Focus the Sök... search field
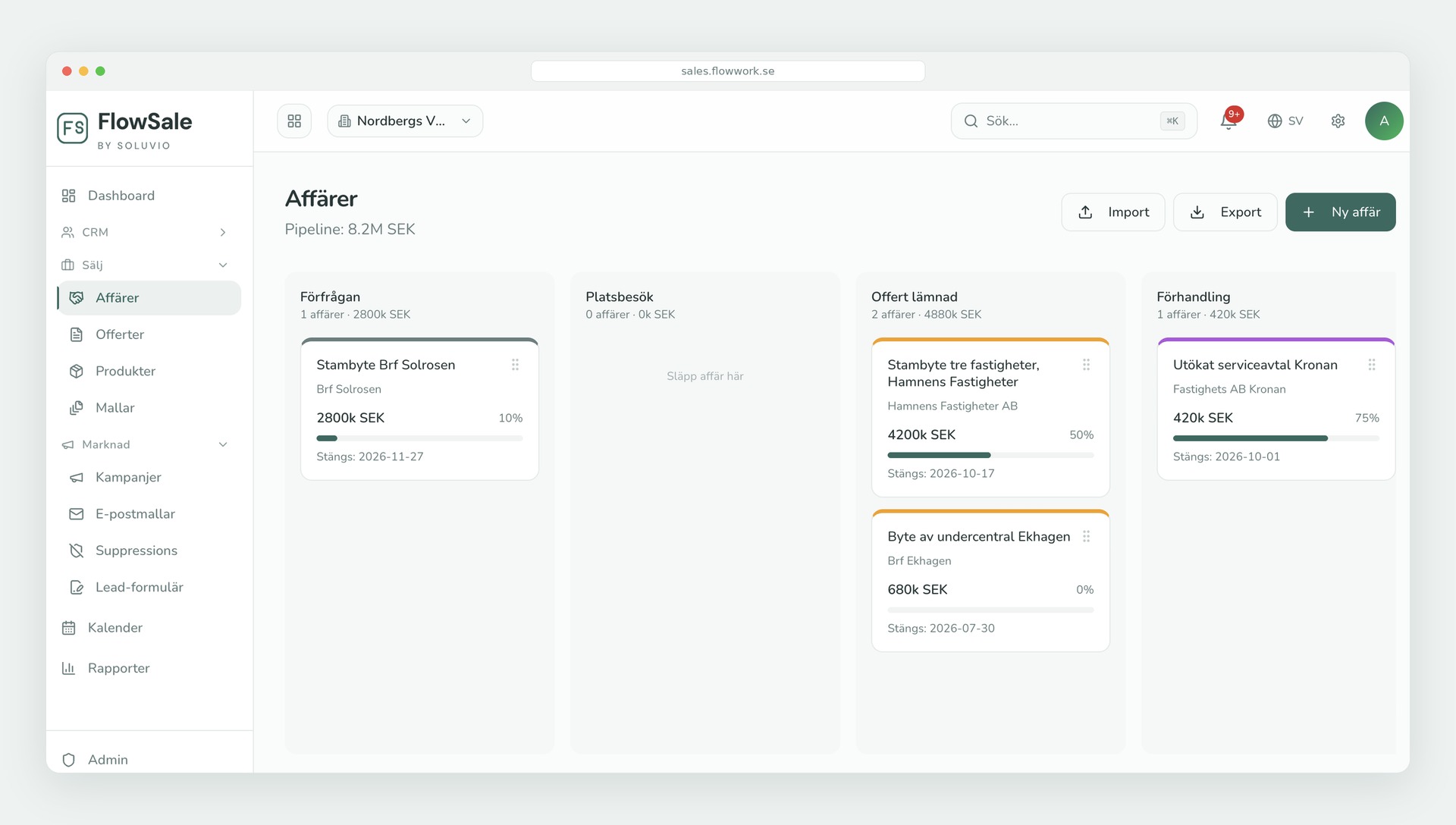The image size is (1456, 825). (1074, 121)
